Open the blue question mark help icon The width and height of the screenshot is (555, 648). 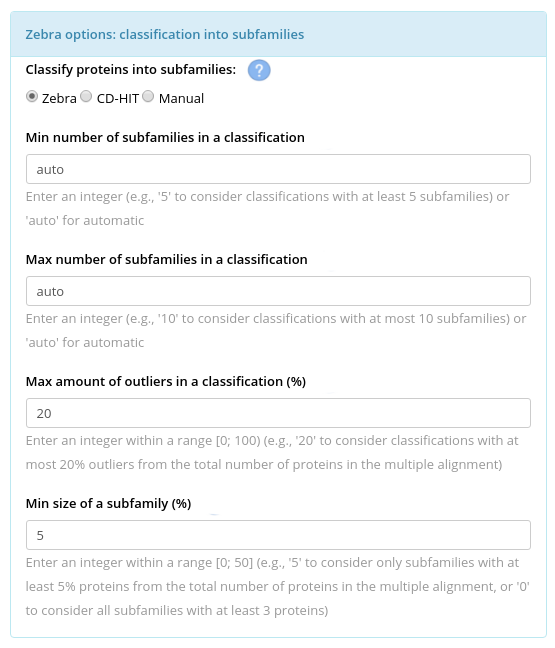[259, 70]
